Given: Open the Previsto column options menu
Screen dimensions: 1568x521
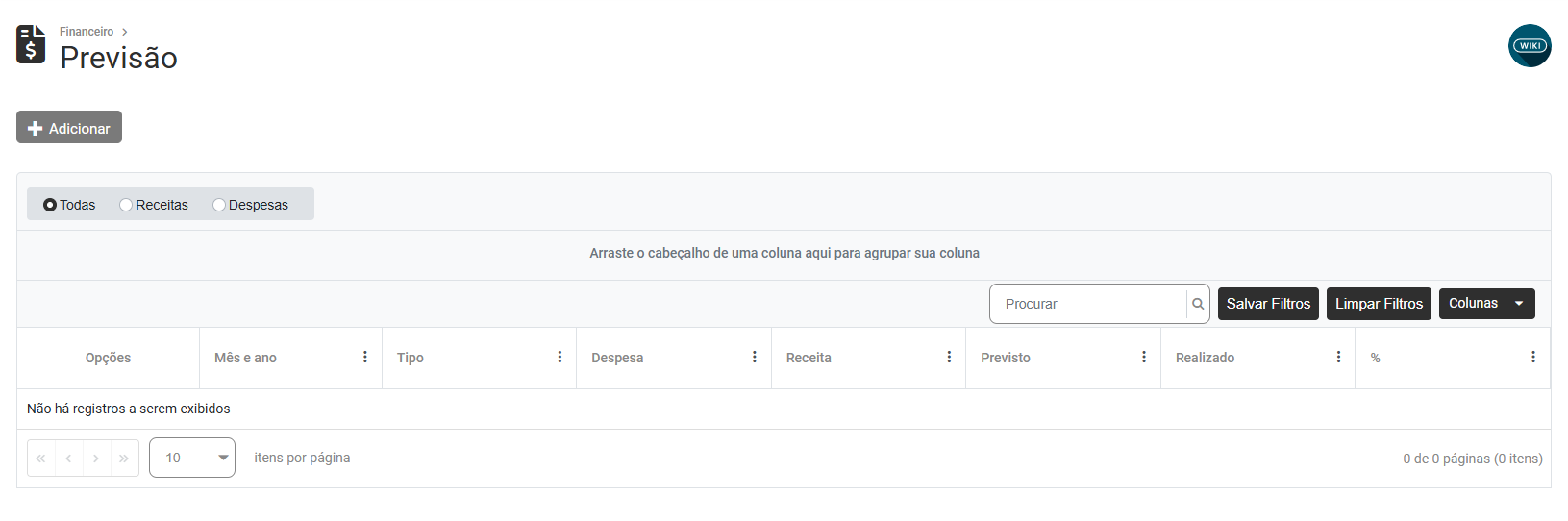Looking at the screenshot, I should tap(1144, 357).
